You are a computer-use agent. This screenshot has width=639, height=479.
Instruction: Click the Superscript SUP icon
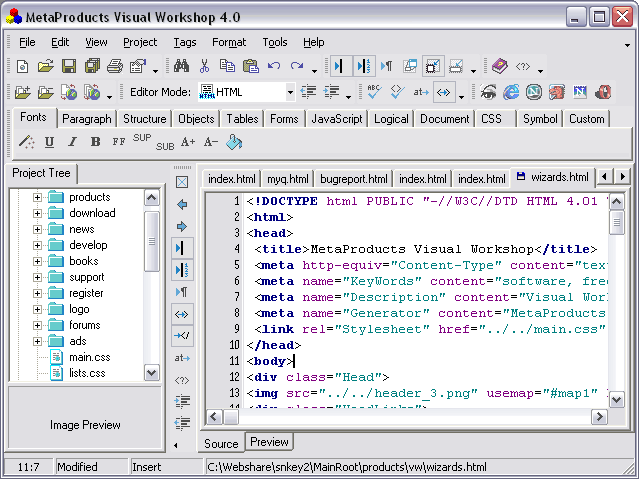pyautogui.click(x=142, y=139)
